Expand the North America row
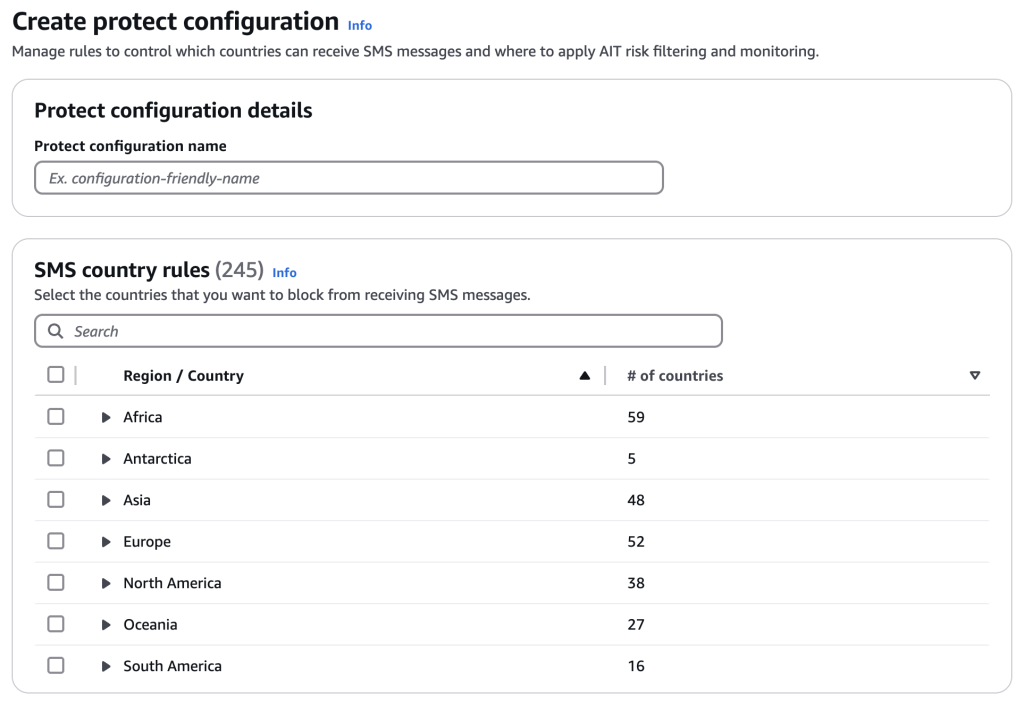Viewport: 1024px width, 702px height. 106,583
